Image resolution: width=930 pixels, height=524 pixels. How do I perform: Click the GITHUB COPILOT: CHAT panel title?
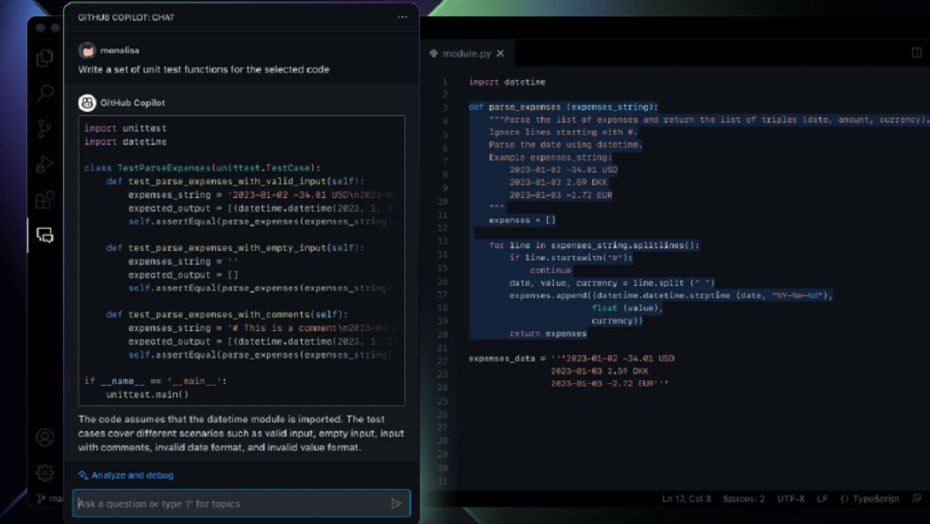[126, 17]
